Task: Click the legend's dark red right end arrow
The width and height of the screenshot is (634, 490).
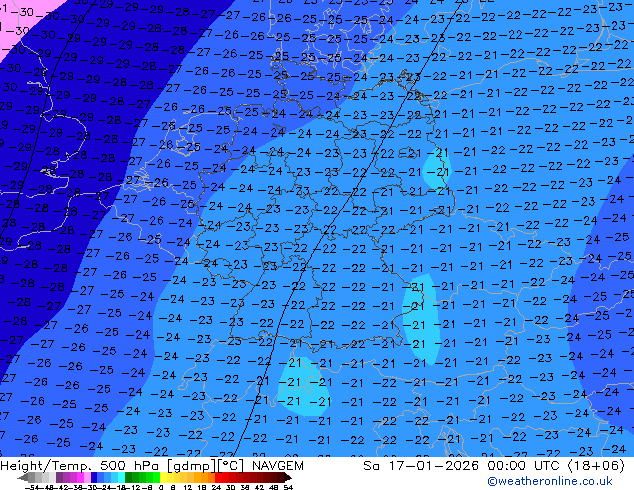Action: (x=288, y=477)
